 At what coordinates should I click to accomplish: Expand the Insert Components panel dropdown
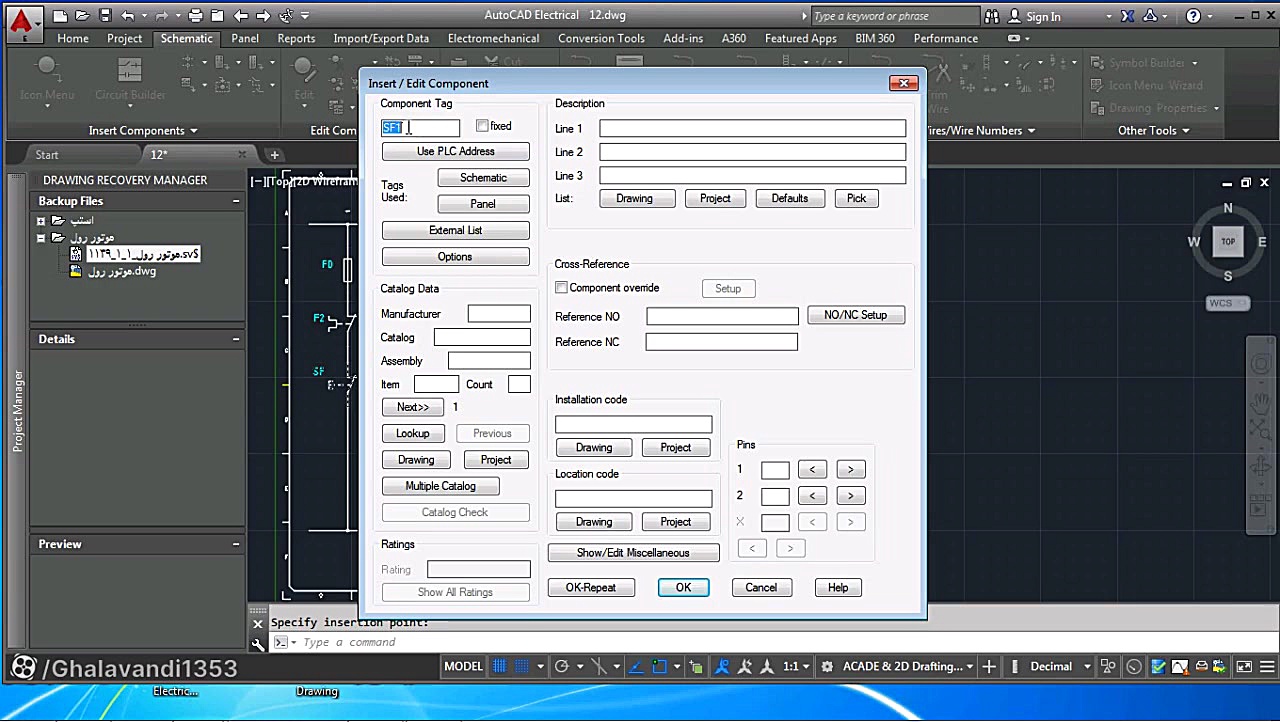click(x=143, y=131)
